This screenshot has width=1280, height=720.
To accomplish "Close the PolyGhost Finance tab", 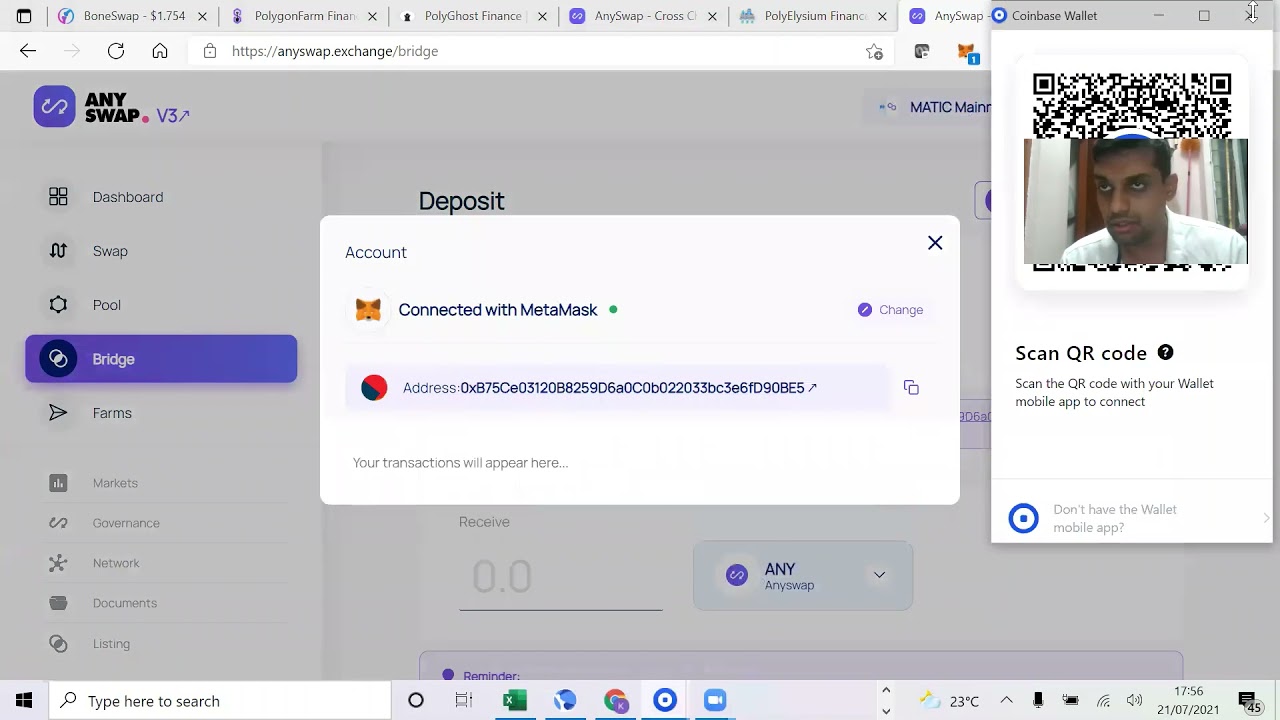I will click(541, 16).
